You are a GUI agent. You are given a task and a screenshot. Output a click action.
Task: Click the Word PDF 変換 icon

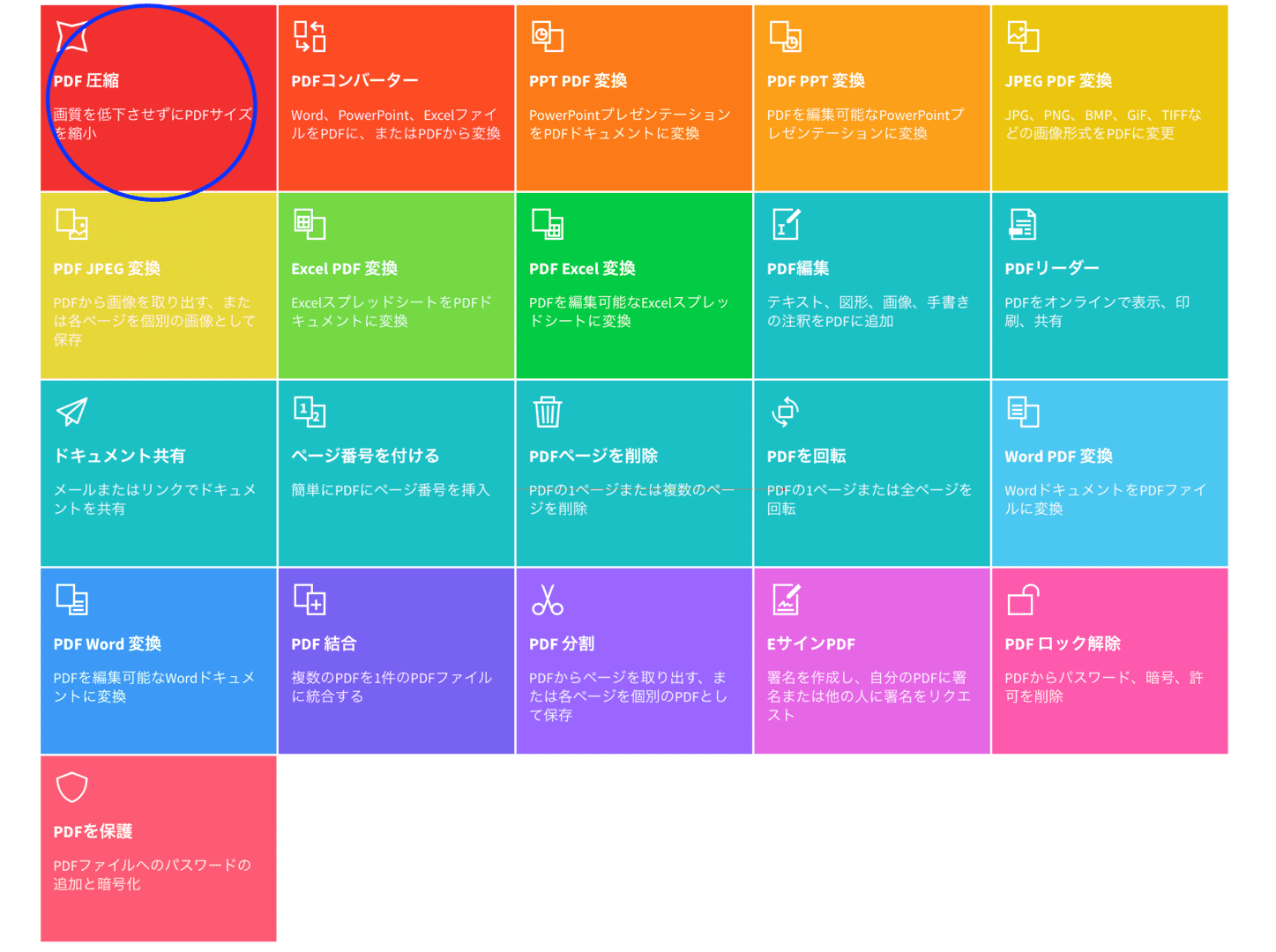point(1024,412)
